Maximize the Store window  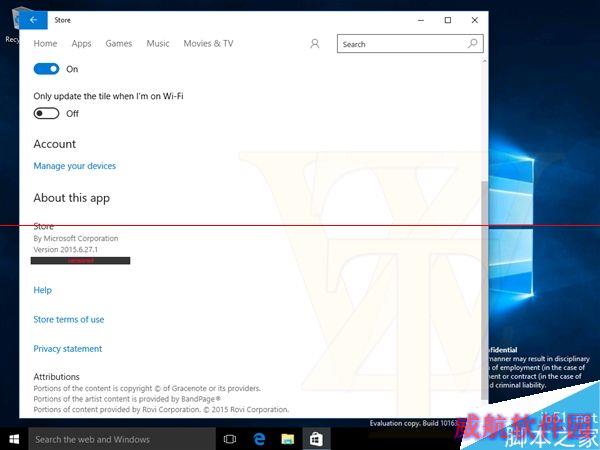tap(448, 20)
